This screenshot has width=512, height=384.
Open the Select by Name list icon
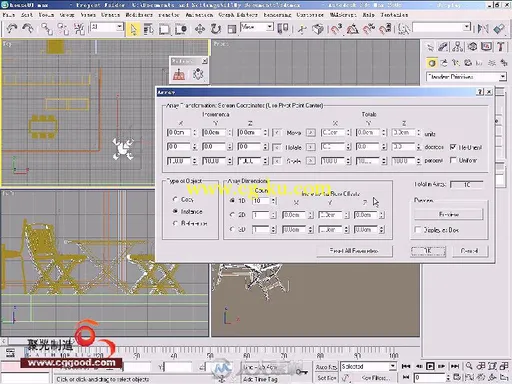149,29
